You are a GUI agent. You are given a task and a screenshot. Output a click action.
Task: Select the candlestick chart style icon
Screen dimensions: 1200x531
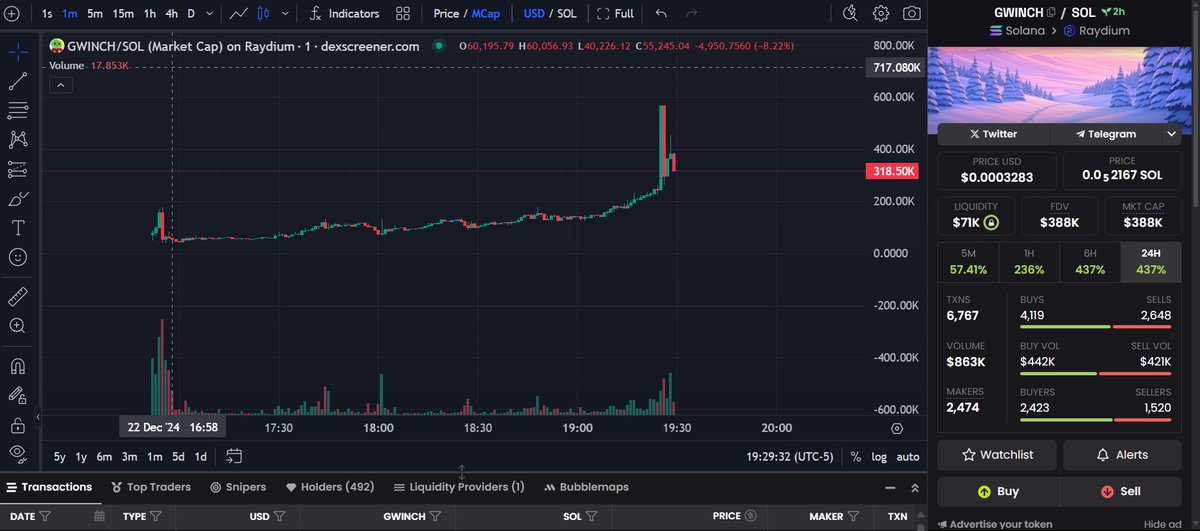(x=264, y=14)
